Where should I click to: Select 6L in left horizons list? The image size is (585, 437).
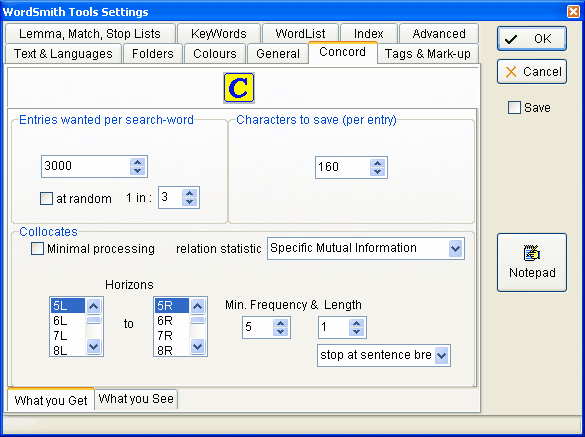[x=68, y=321]
